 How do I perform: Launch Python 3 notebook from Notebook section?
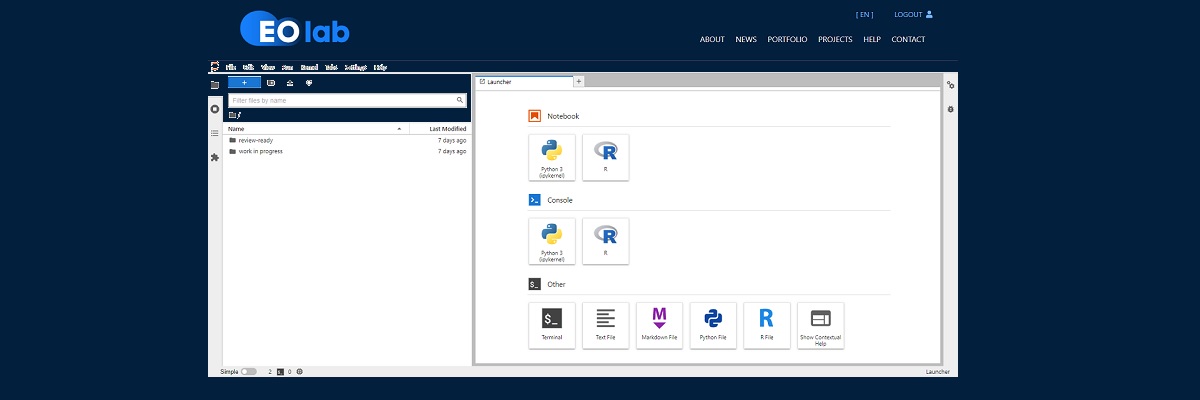click(552, 157)
